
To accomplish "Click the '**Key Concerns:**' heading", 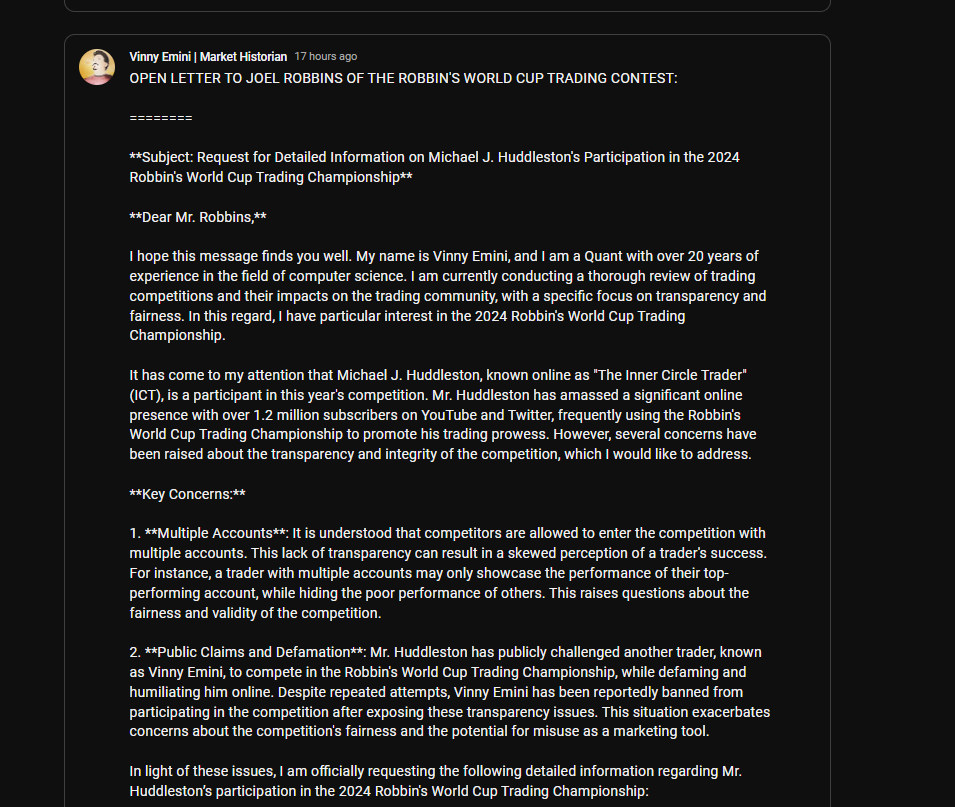I will pos(188,495).
